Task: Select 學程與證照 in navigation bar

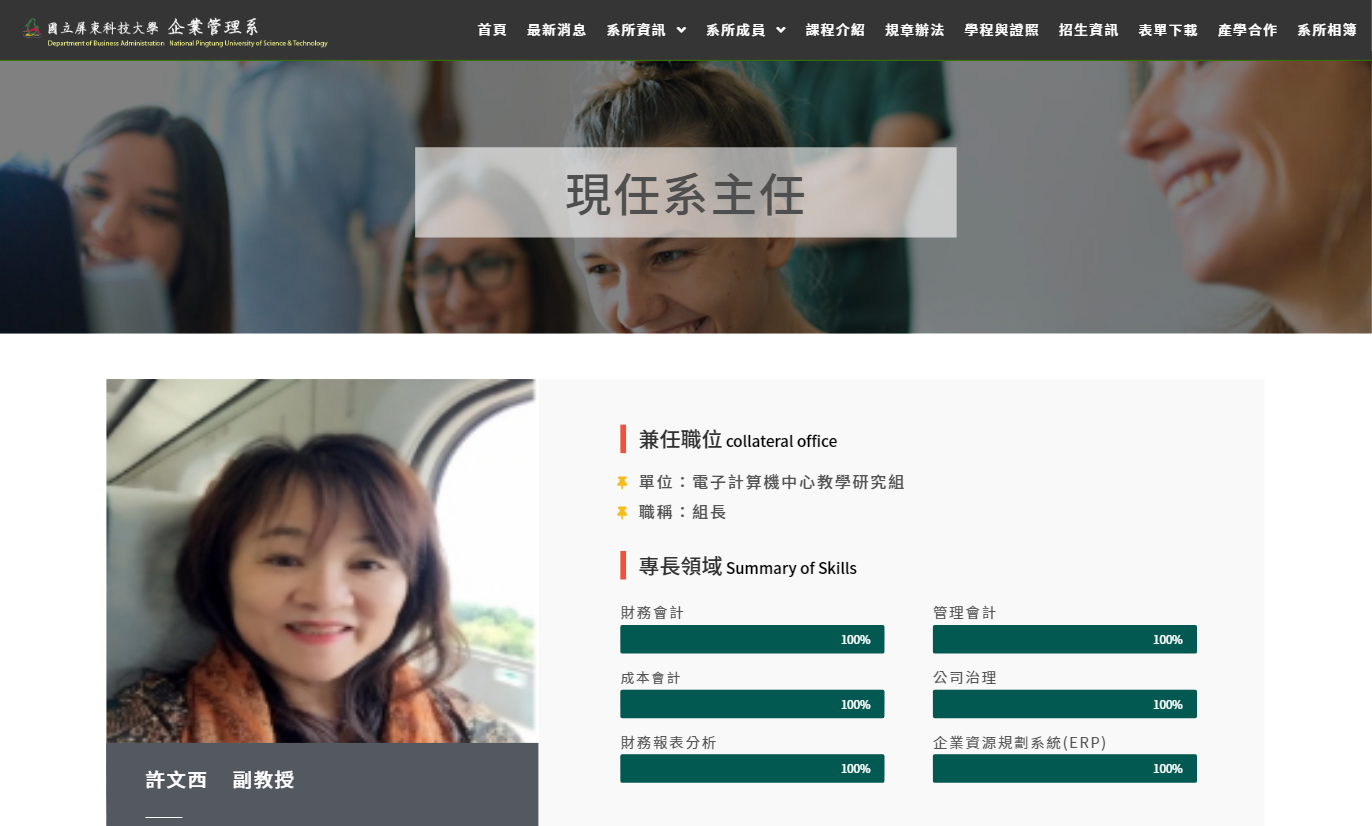Action: coord(1002,30)
